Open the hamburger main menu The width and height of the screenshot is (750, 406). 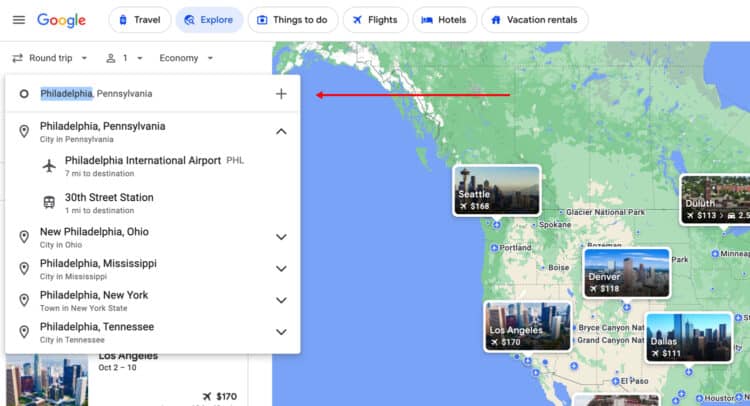click(18, 20)
